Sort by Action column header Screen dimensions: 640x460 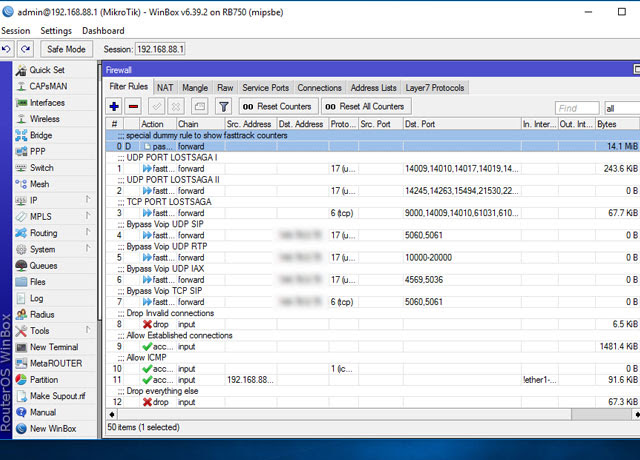pyautogui.click(x=158, y=124)
